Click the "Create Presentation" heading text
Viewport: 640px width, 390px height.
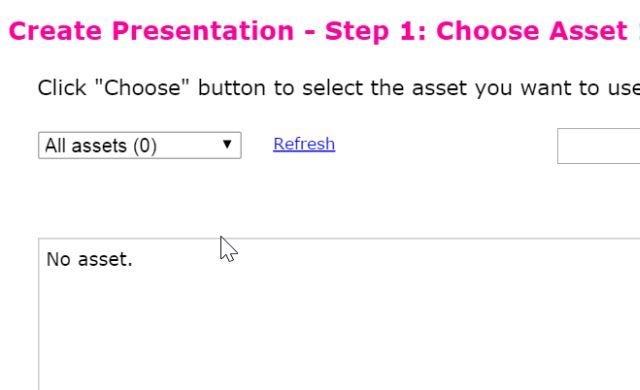(x=151, y=31)
